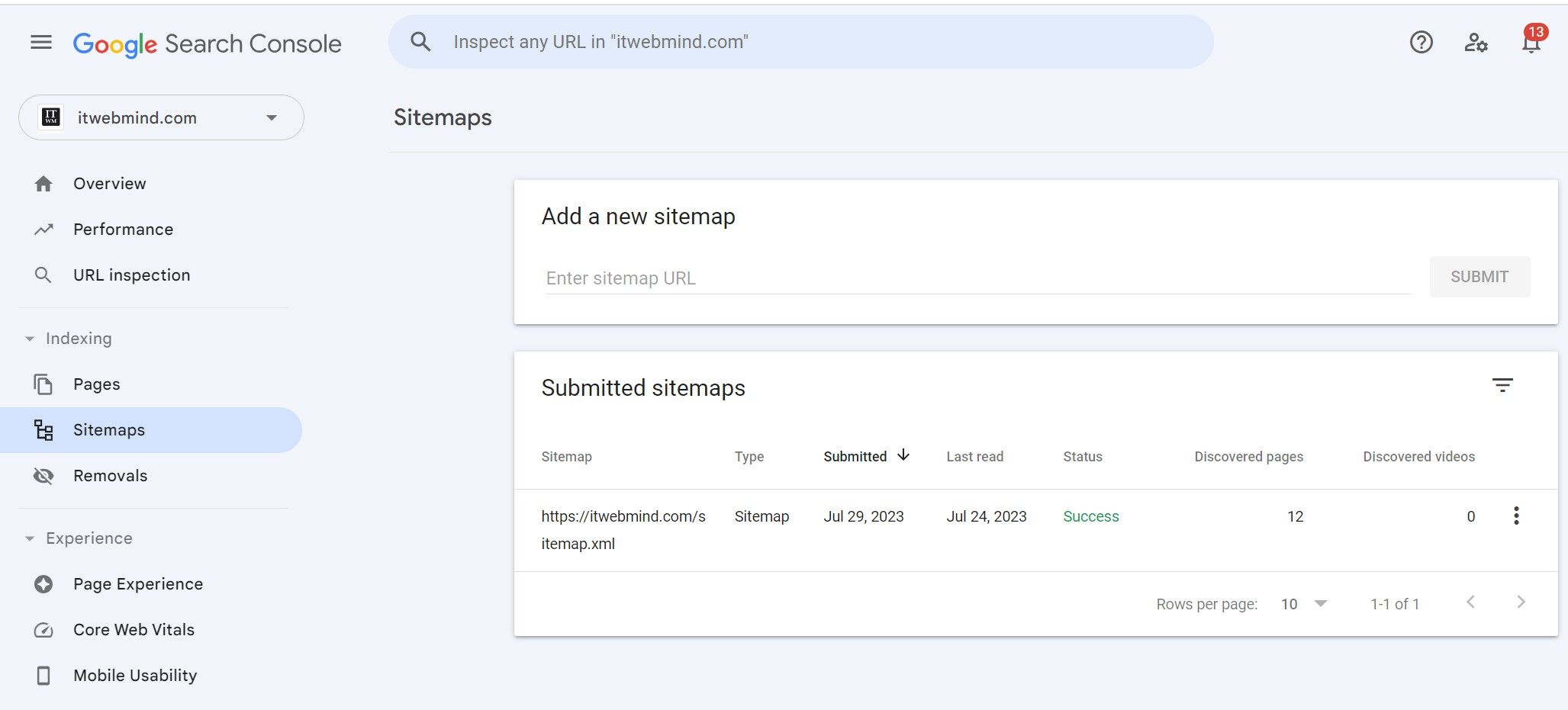Click the Core Web Vitals gauge icon
Image resolution: width=1568 pixels, height=710 pixels.
coord(43,630)
